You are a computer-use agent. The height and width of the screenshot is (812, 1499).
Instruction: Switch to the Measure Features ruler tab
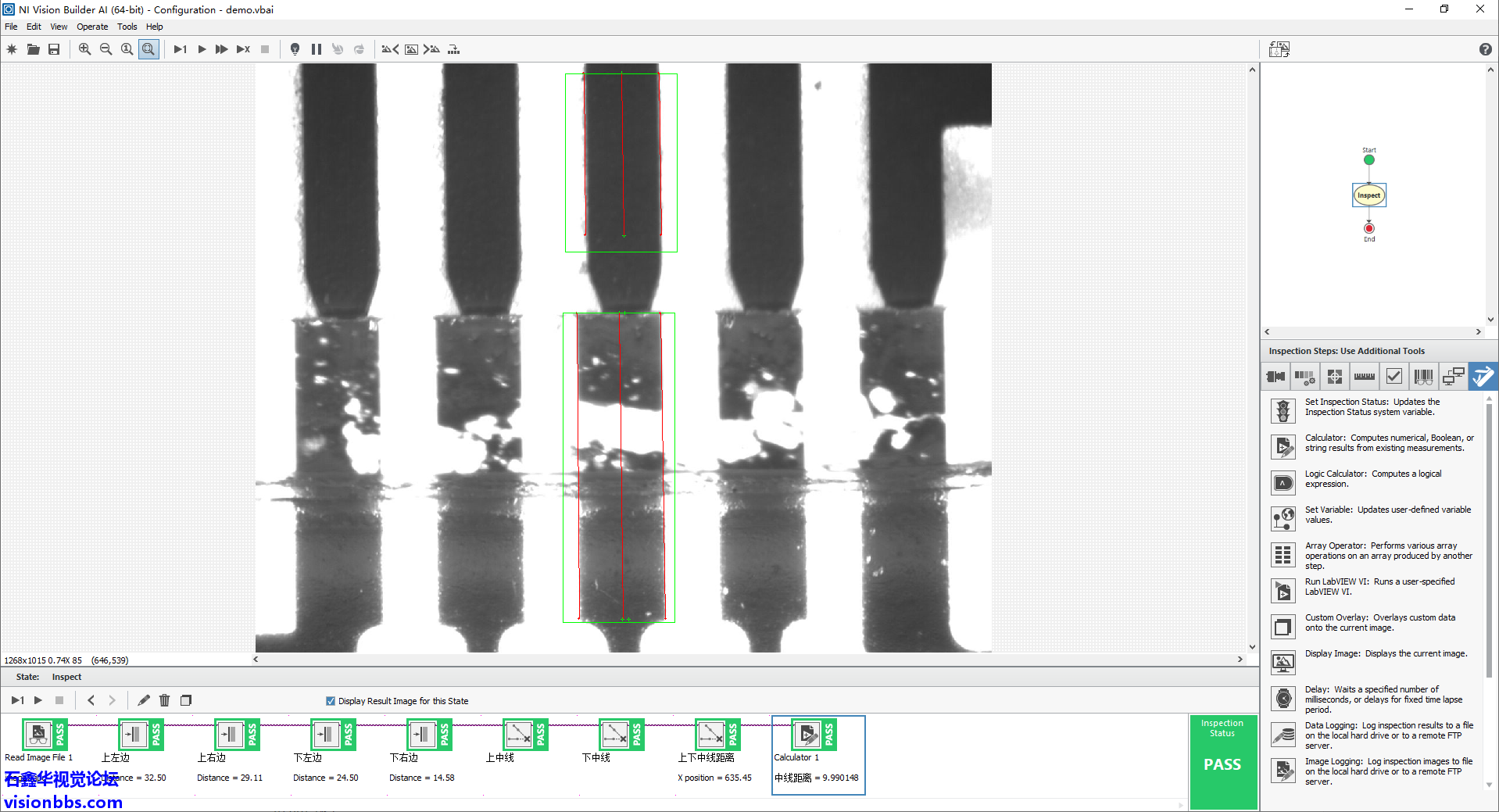(x=1364, y=377)
